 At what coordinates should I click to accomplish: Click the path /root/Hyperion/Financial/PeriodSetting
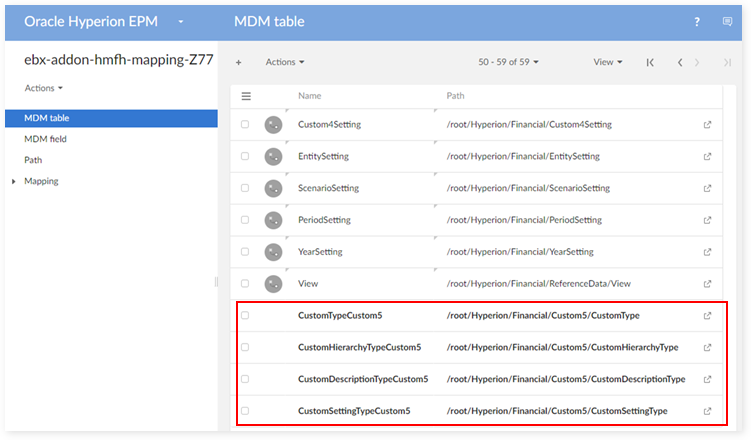[x=524, y=220]
